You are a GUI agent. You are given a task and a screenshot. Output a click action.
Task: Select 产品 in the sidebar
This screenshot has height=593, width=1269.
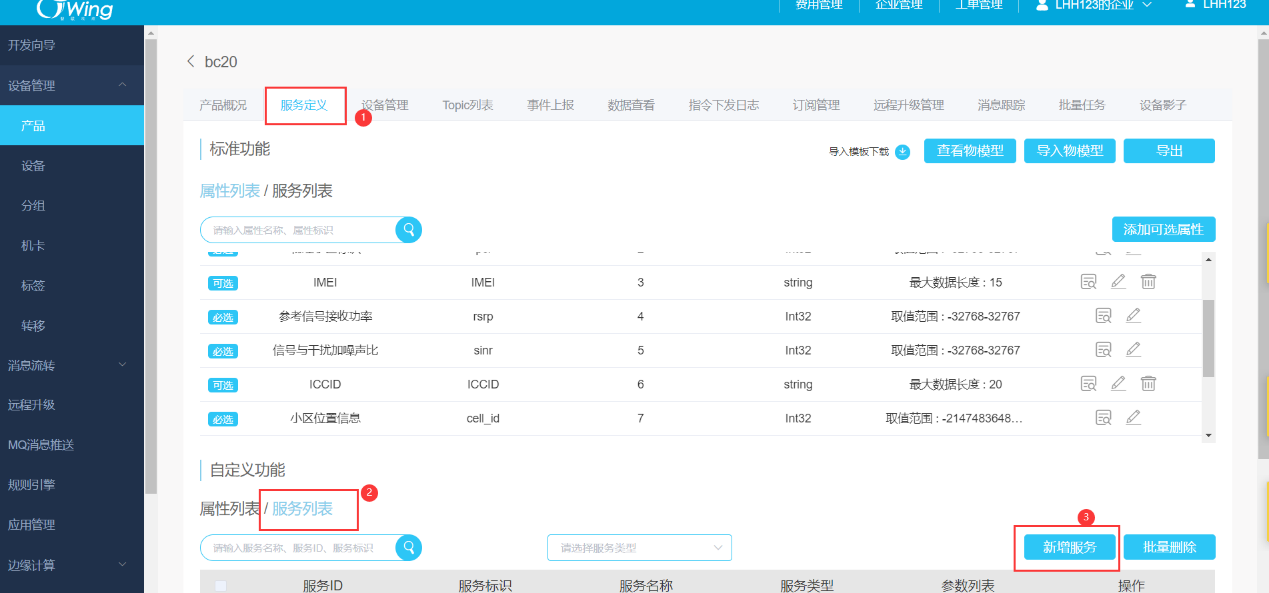point(72,126)
